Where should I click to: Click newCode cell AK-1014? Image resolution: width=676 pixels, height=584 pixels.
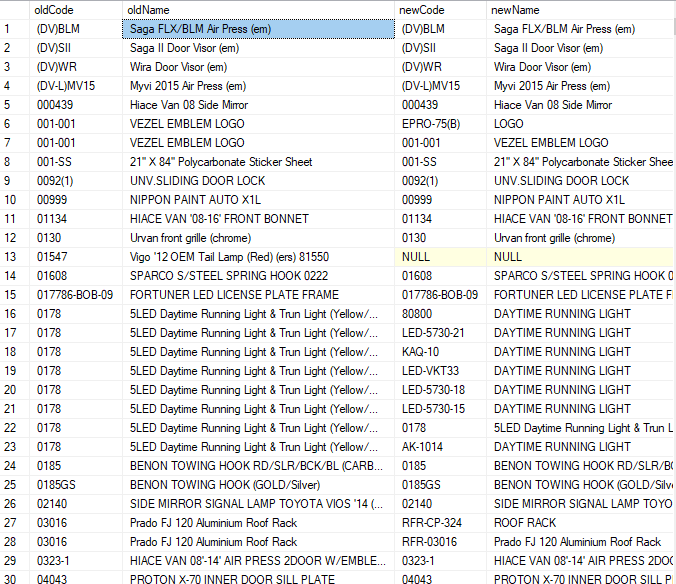(x=440, y=447)
